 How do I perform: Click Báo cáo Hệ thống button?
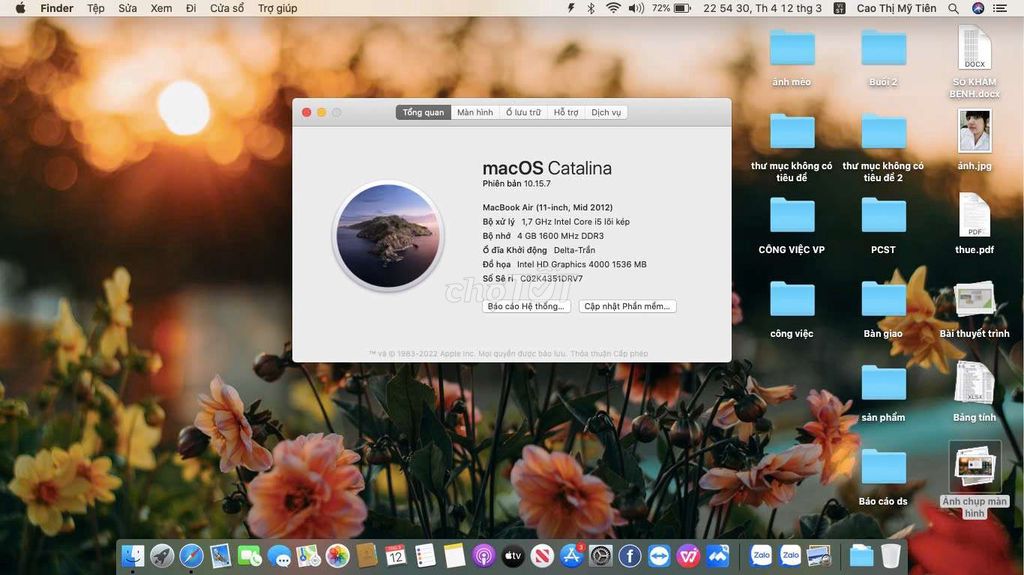click(526, 306)
